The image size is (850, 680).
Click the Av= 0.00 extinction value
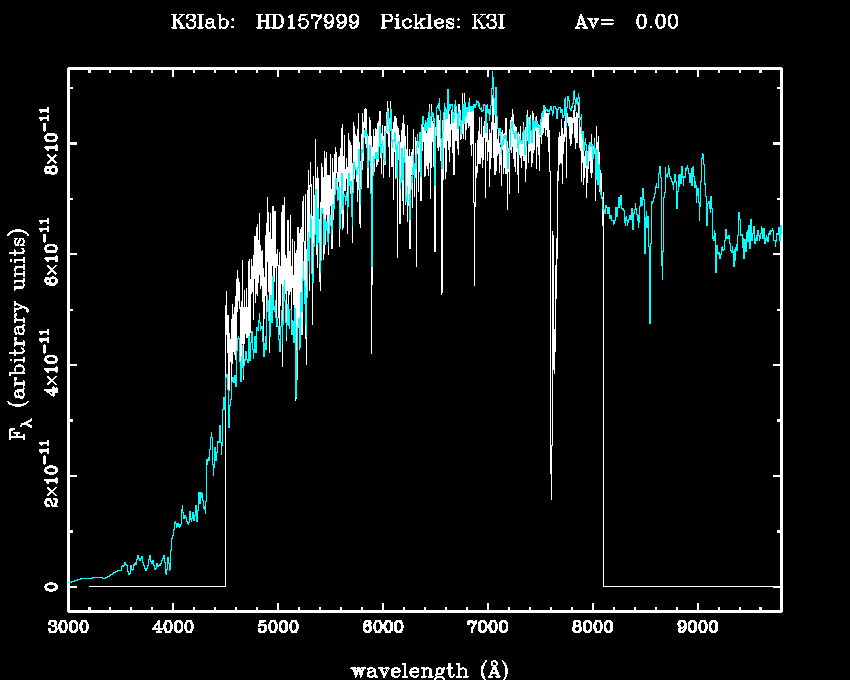[626, 22]
